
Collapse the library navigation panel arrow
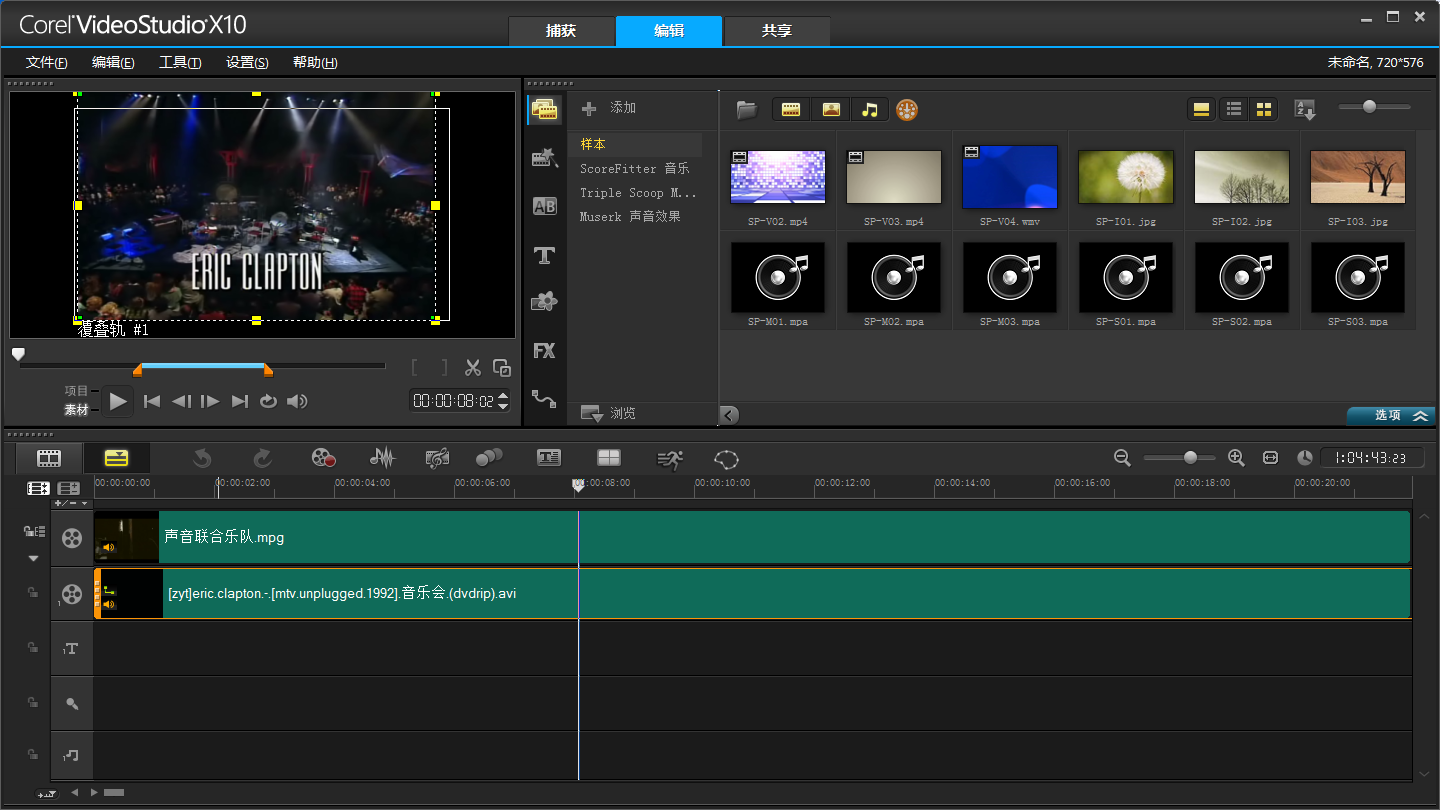pyautogui.click(x=729, y=415)
